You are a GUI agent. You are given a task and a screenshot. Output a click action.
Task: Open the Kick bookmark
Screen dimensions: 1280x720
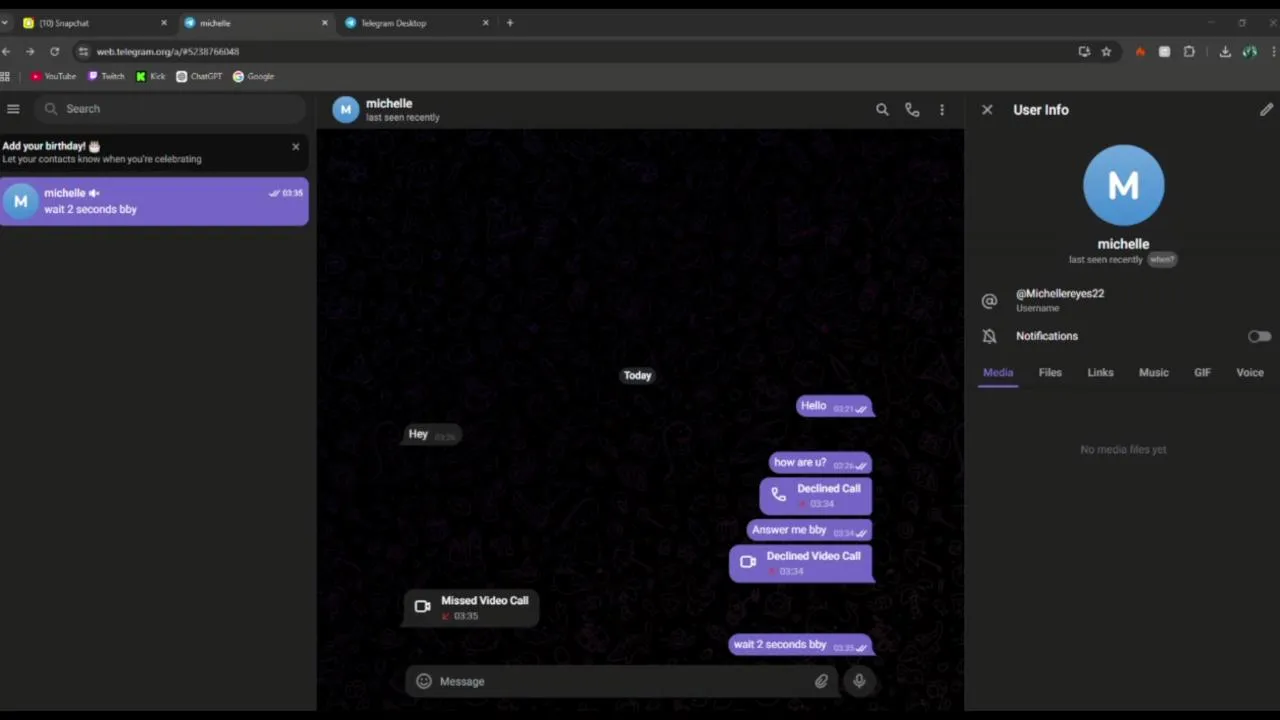coord(151,76)
